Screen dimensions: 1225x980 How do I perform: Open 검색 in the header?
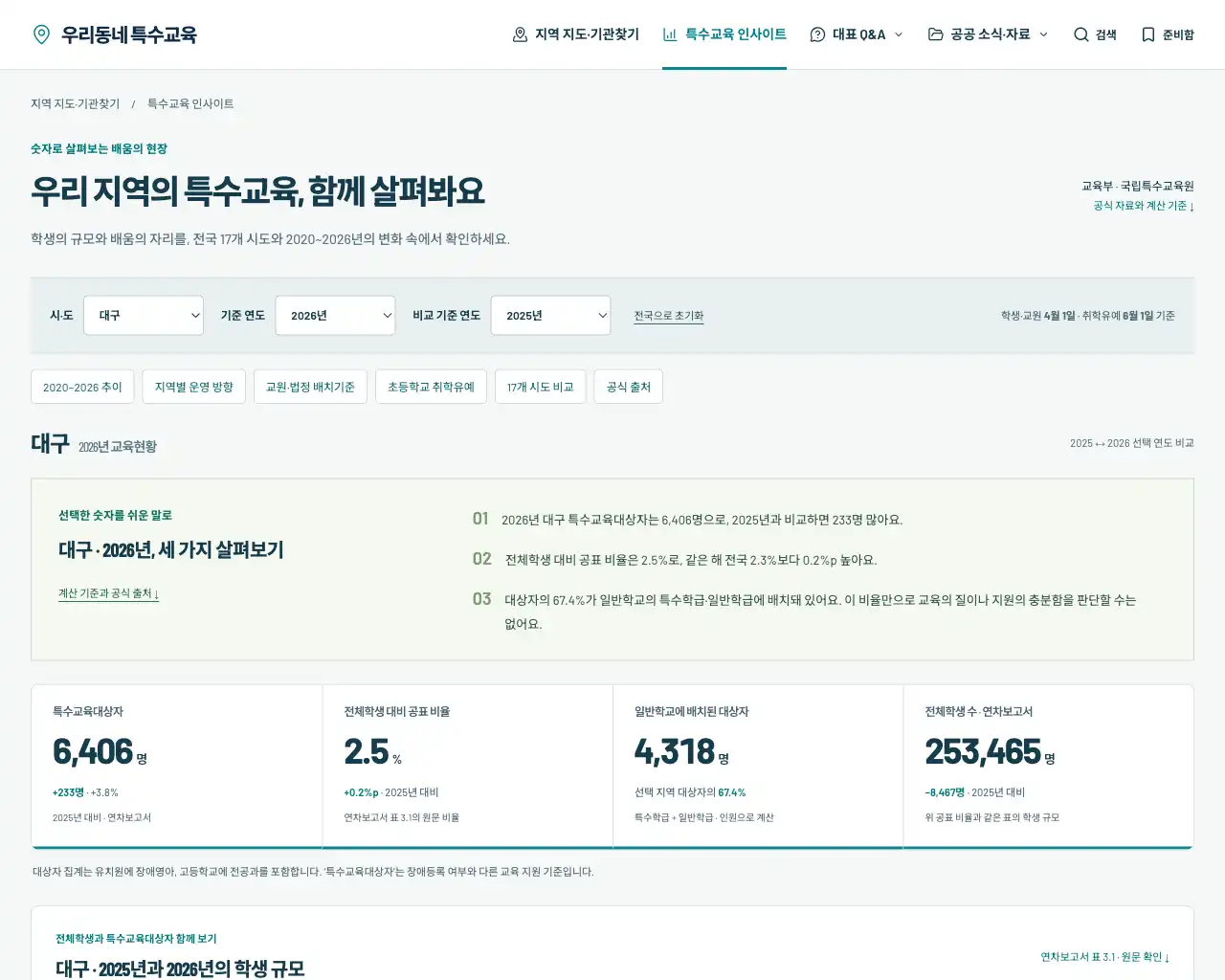pos(1095,34)
